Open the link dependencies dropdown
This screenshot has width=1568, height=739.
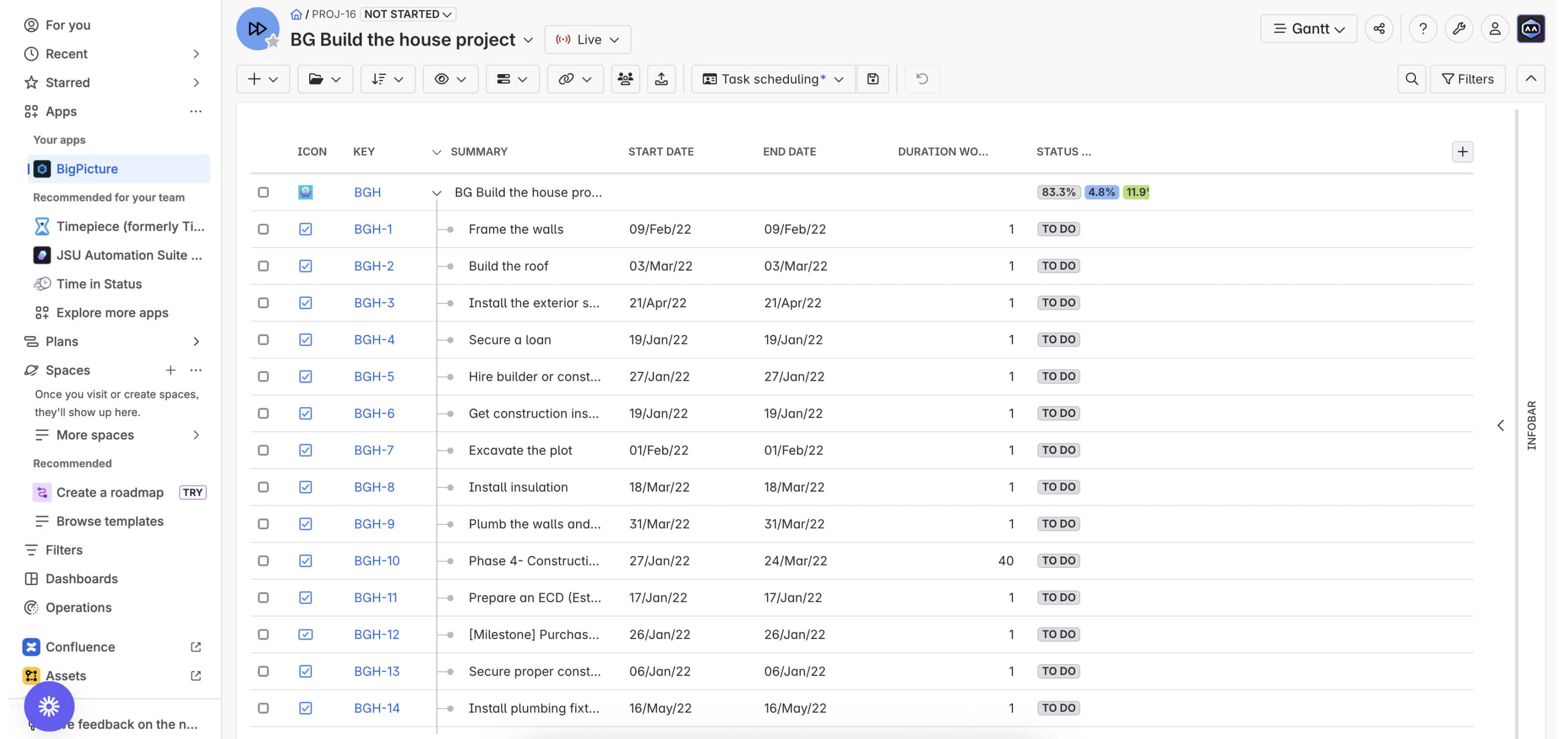tap(575, 79)
